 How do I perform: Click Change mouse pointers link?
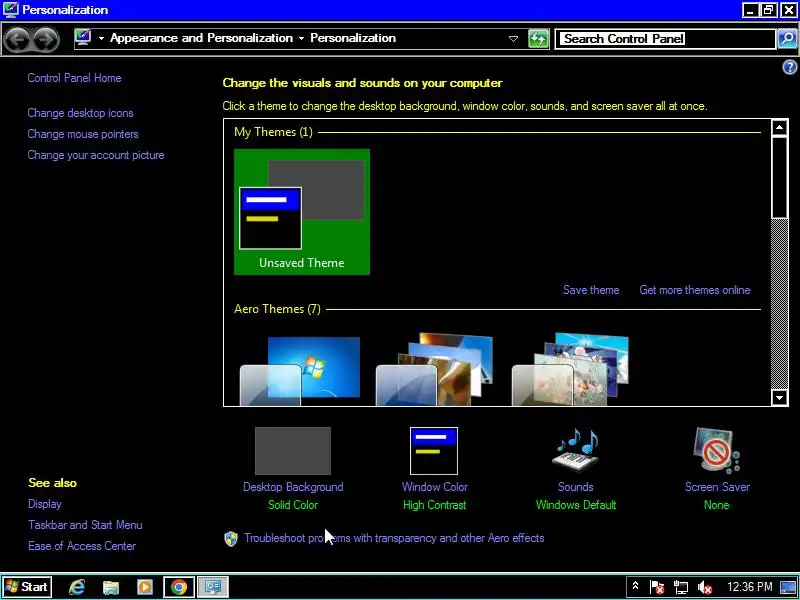(83, 134)
